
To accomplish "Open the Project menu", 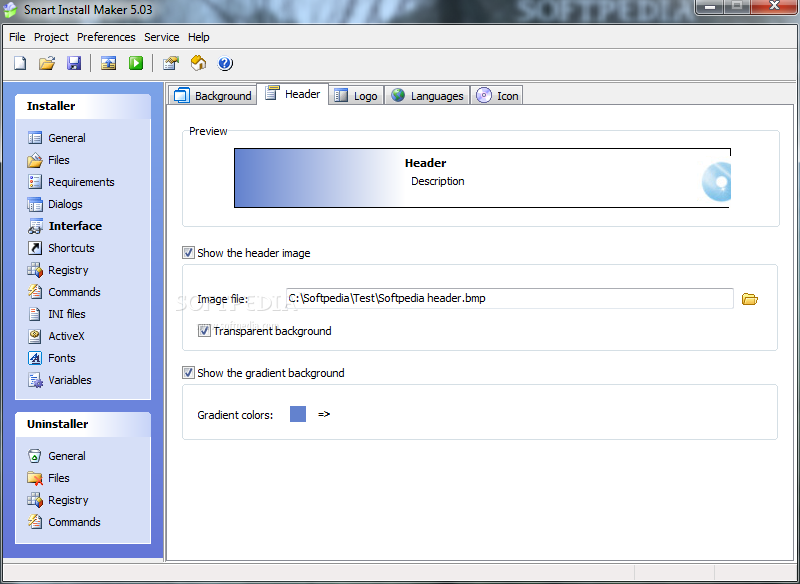I will (51, 37).
